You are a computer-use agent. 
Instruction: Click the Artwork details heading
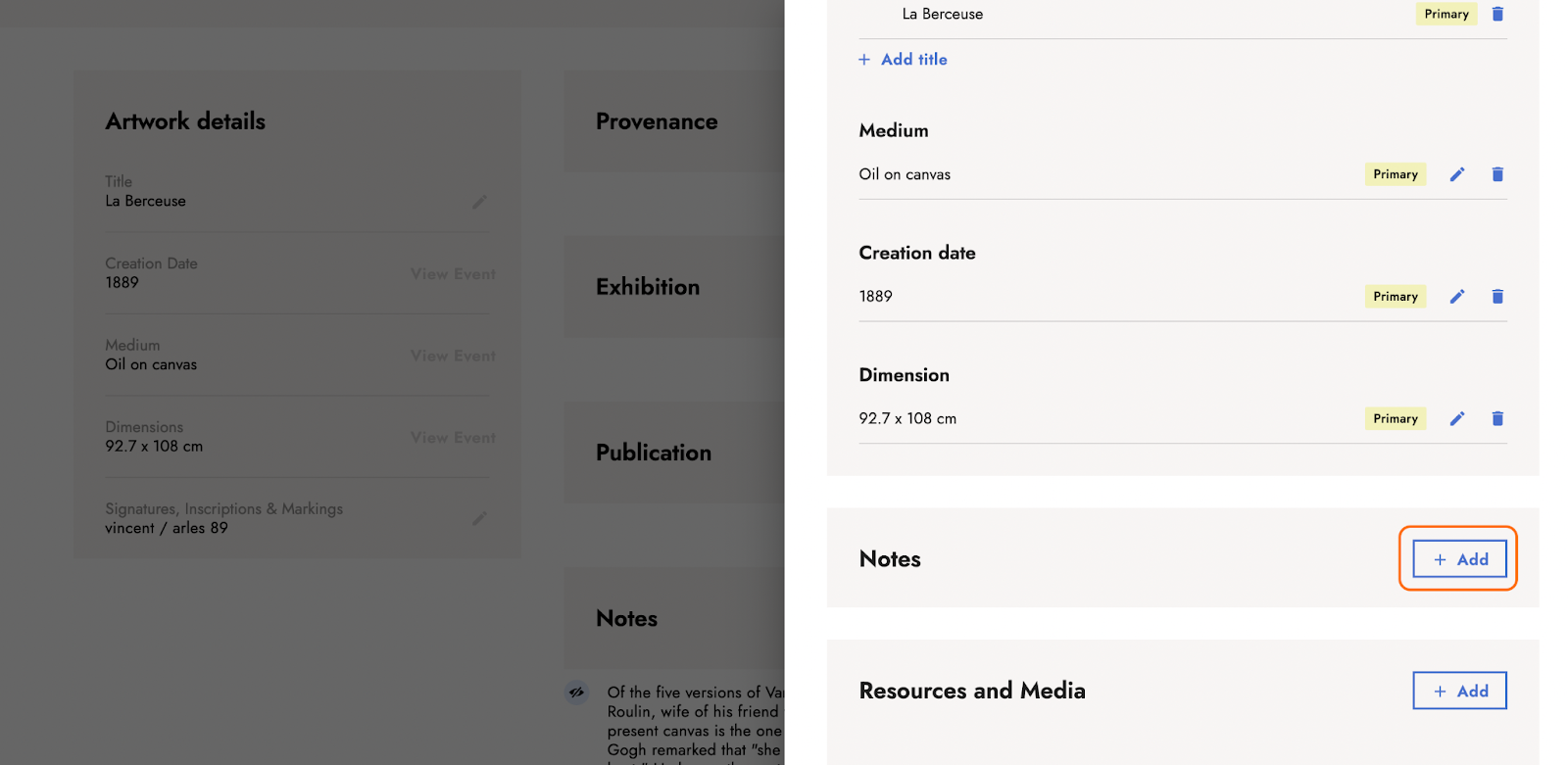pyautogui.click(x=185, y=121)
